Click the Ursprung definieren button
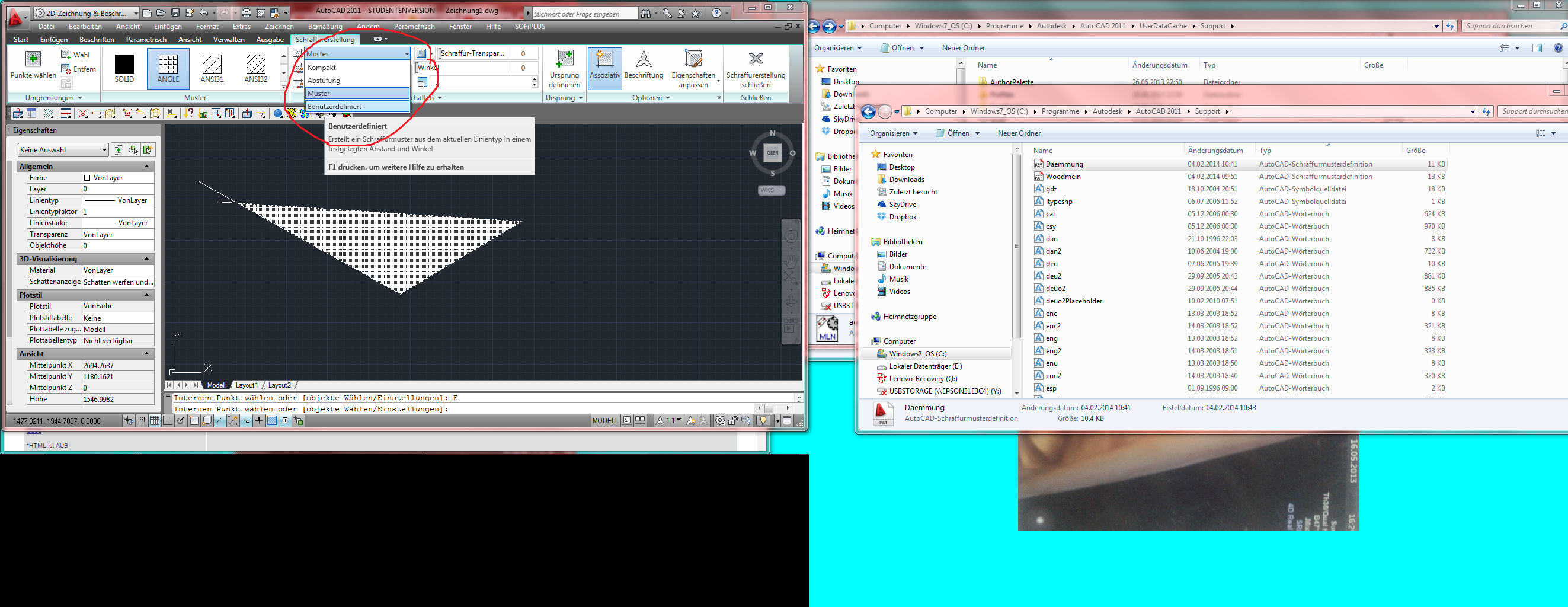The height and width of the screenshot is (607, 1568). (564, 69)
